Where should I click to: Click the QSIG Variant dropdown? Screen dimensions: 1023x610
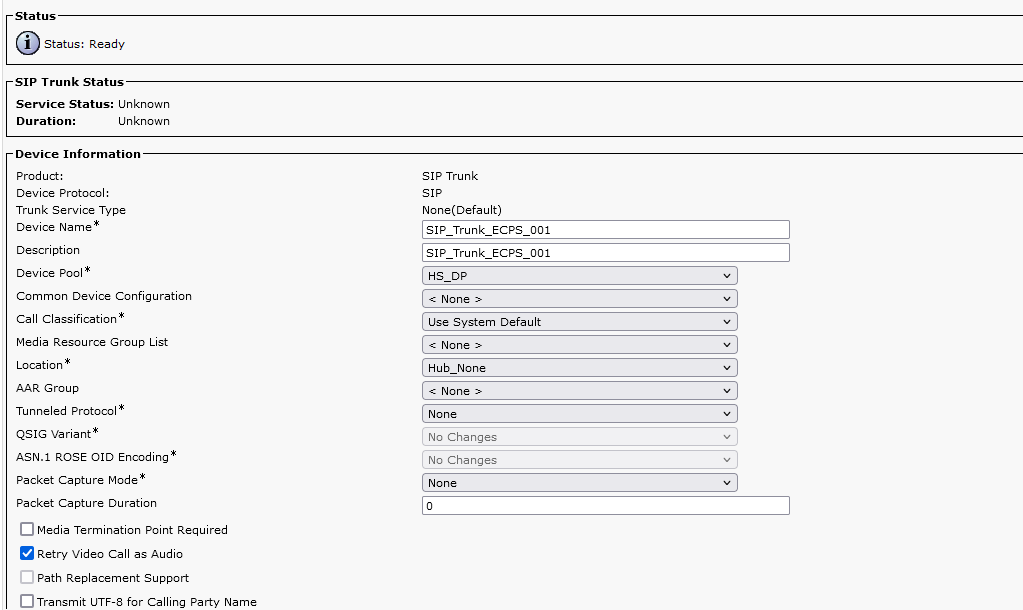[579, 437]
